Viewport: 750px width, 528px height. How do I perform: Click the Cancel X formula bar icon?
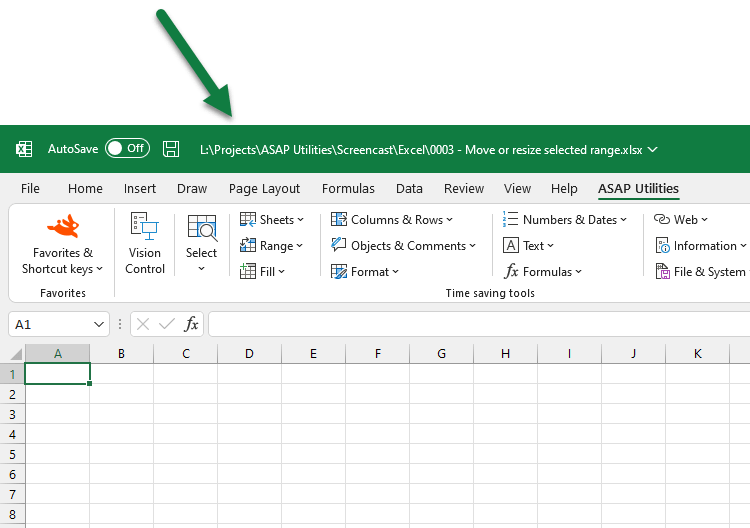[143, 324]
